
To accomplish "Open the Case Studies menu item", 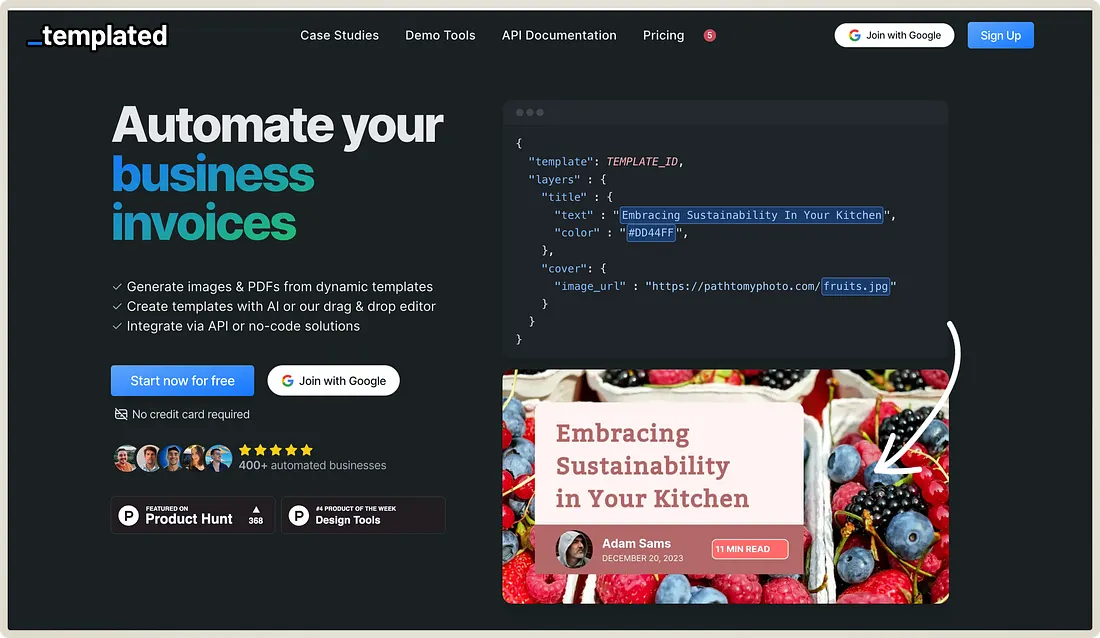I will (x=340, y=35).
